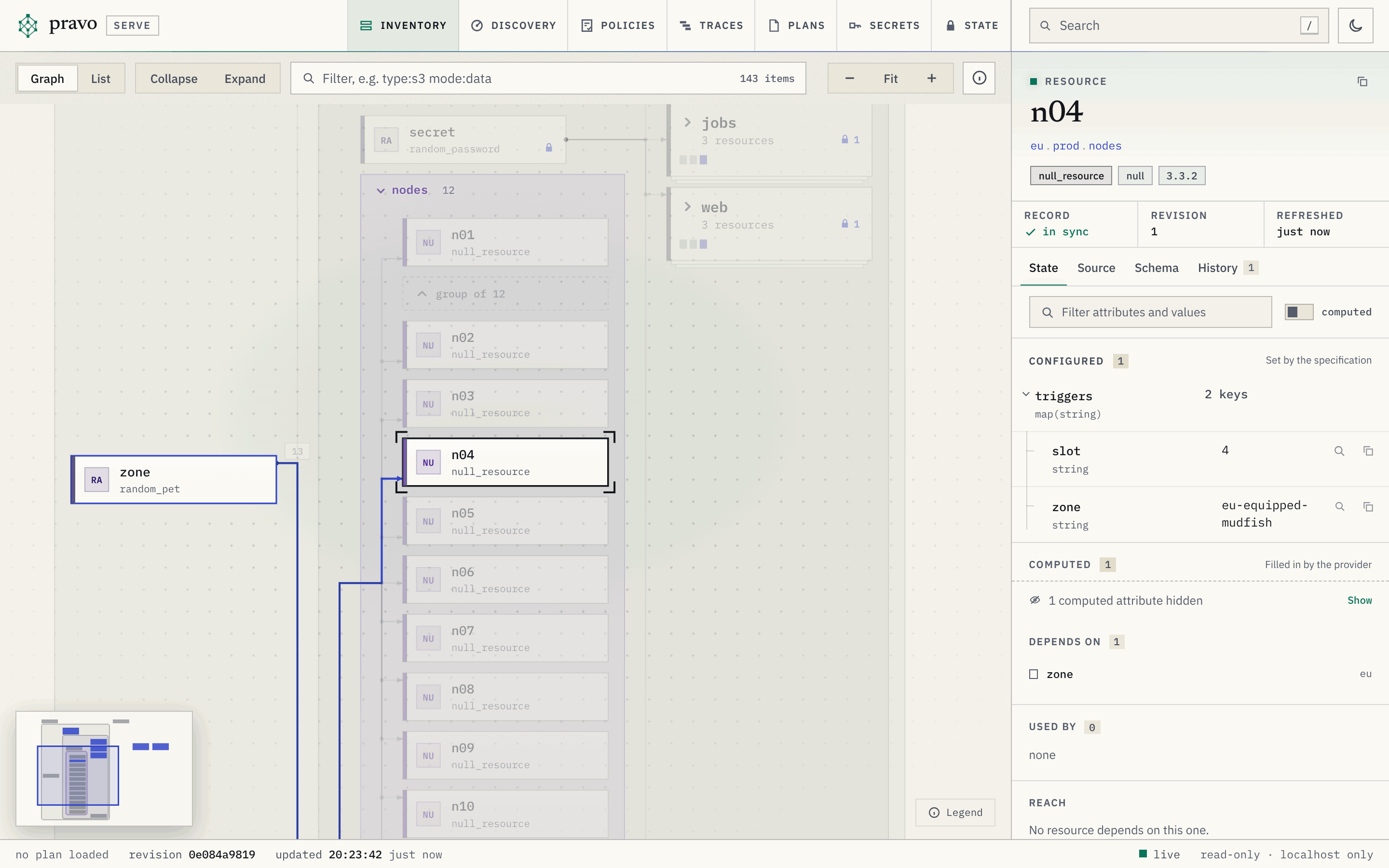Collapse the group of 12
Image resolution: width=1389 pixels, height=868 pixels.
tap(505, 294)
